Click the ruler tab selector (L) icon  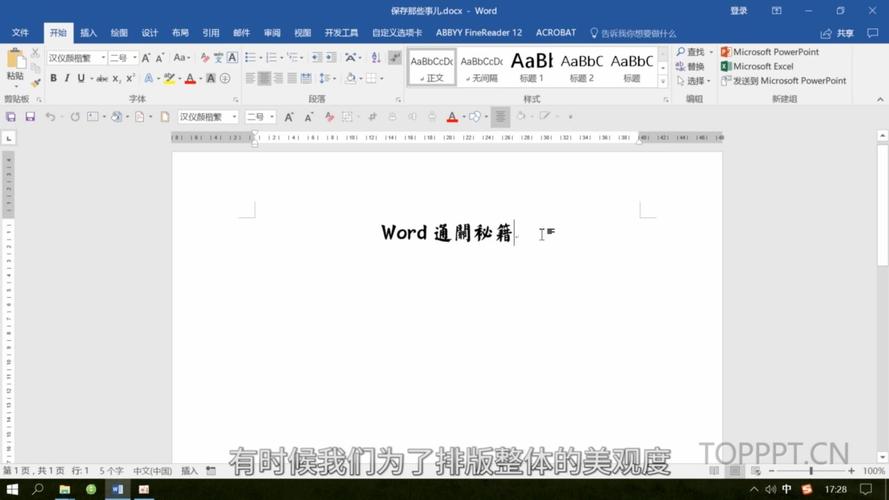point(9,138)
